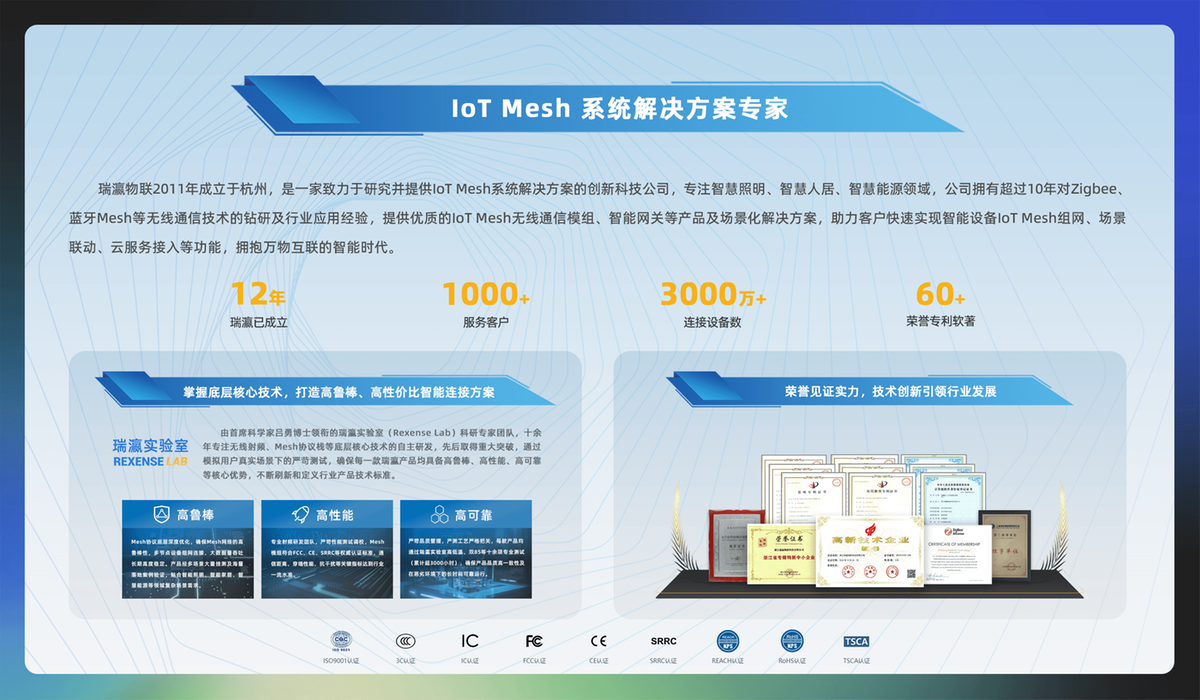
Task: Click the REACH认证 caption
Action: (727, 660)
